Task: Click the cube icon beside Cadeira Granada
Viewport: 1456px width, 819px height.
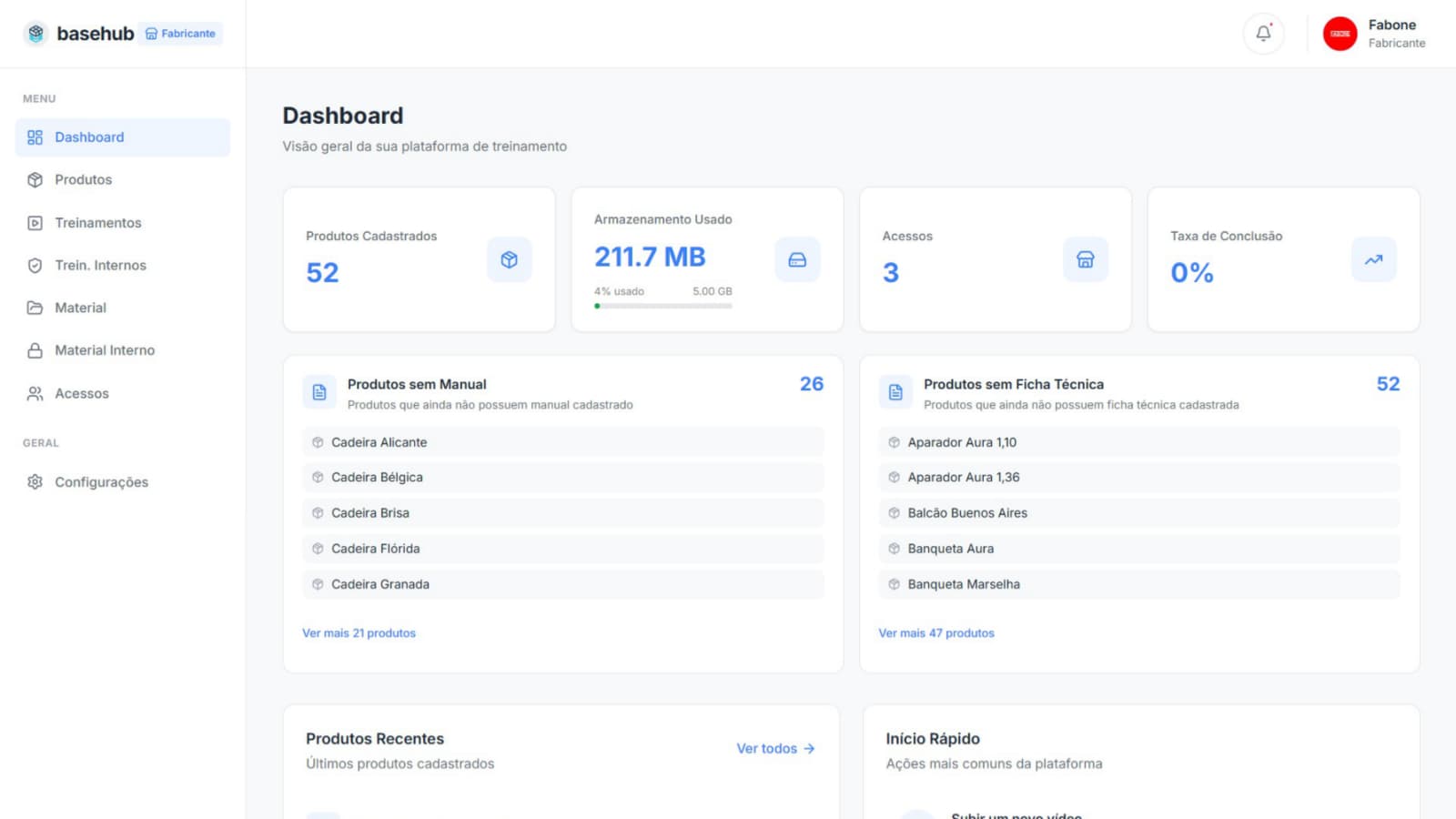Action: tap(318, 584)
